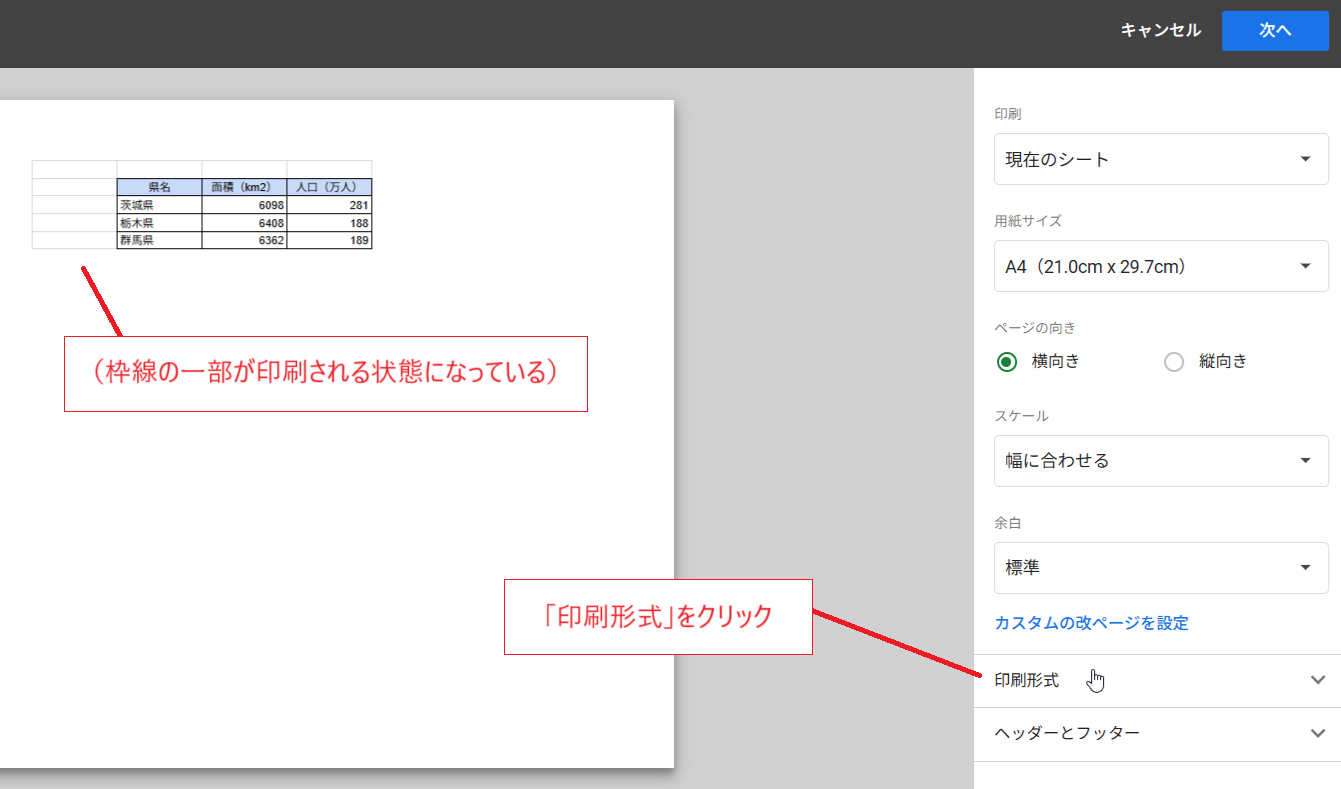
Task: Select the 横向き orientation radio button
Action: tap(1007, 362)
